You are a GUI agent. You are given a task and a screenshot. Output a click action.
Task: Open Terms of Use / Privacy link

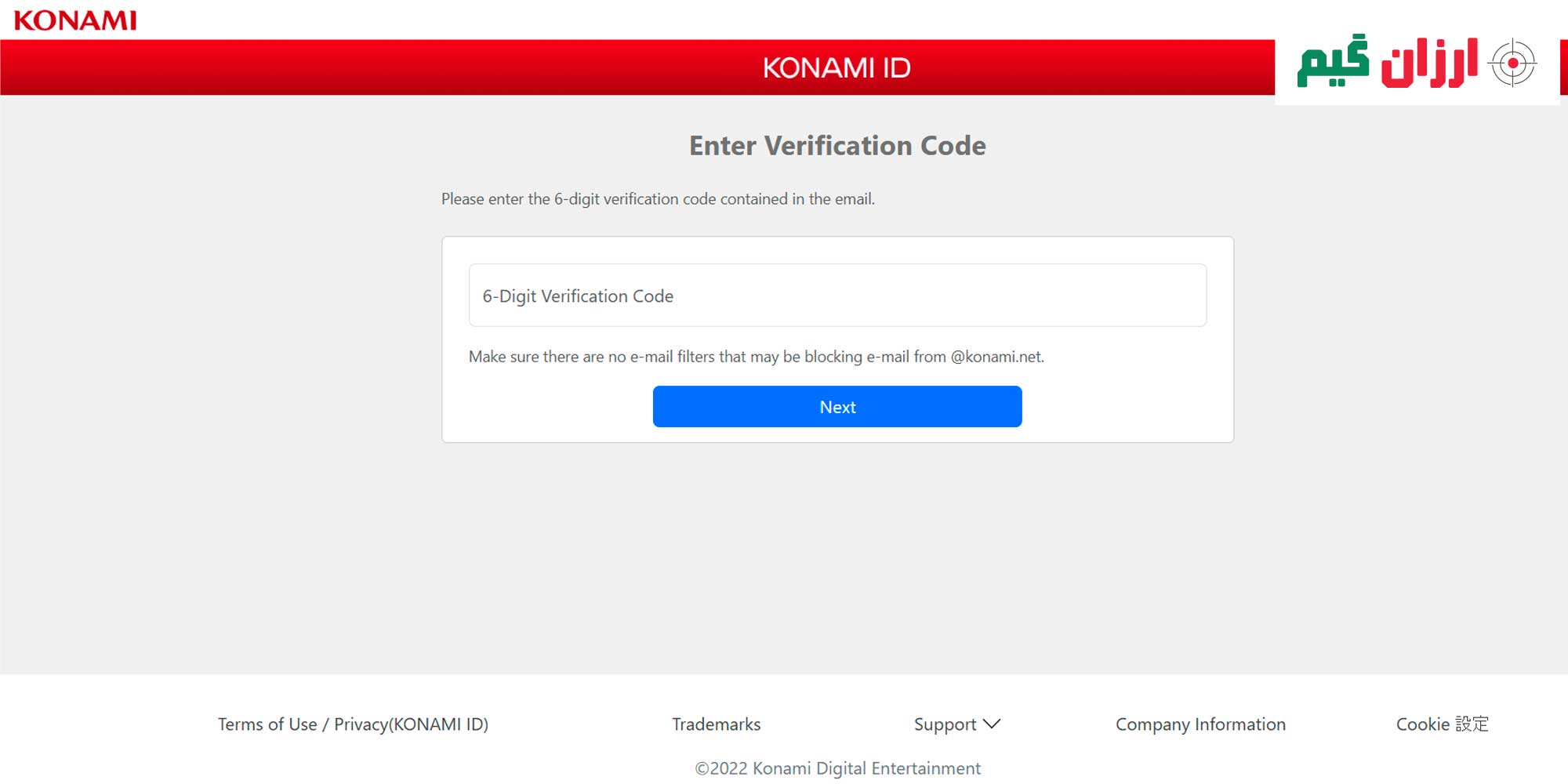[353, 724]
